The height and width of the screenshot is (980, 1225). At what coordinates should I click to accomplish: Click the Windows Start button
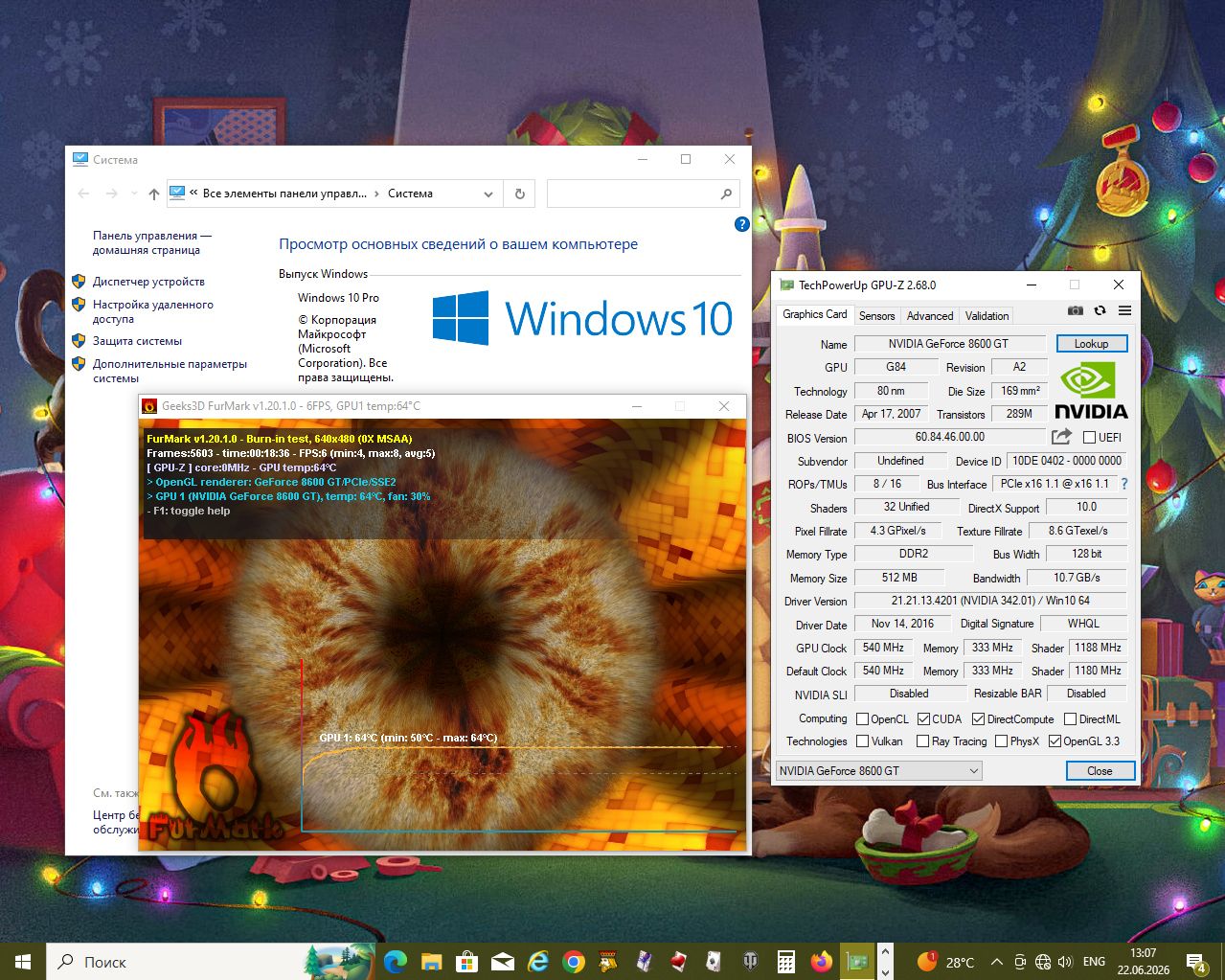23,961
